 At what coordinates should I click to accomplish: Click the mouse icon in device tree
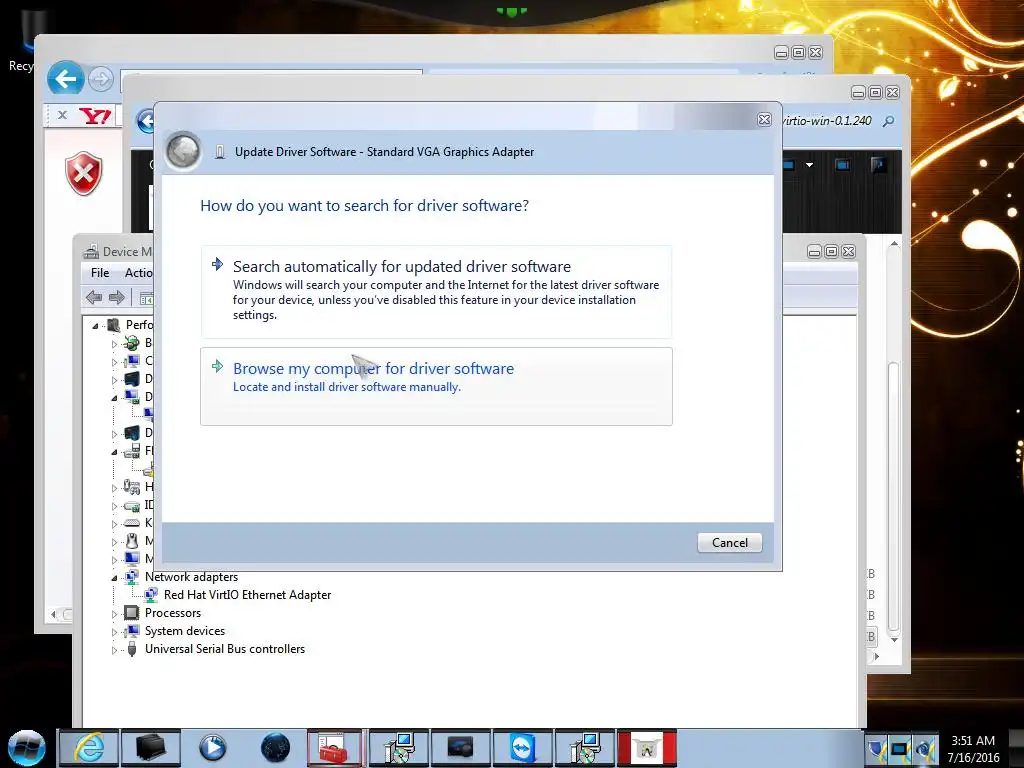click(x=132, y=541)
